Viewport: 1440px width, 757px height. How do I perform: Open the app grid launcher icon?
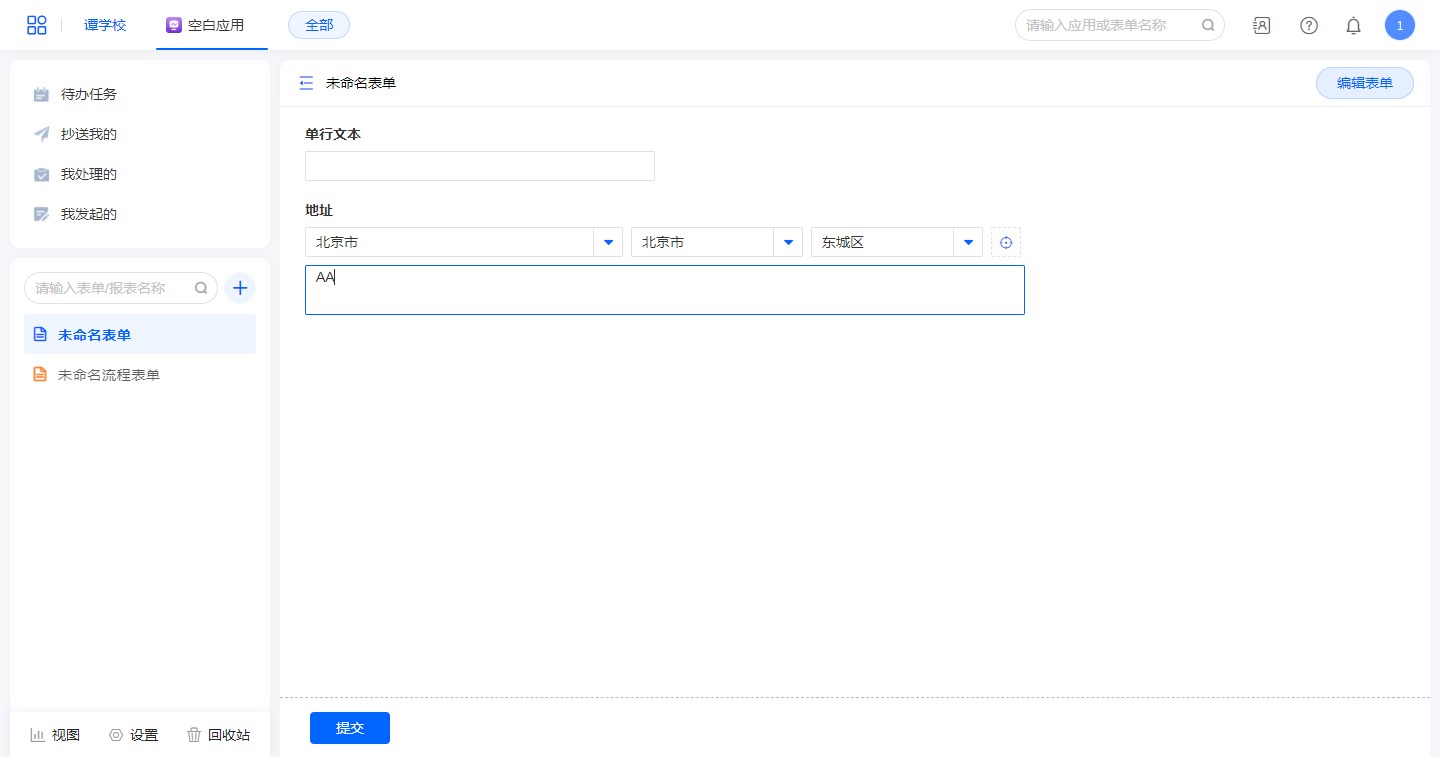(37, 25)
